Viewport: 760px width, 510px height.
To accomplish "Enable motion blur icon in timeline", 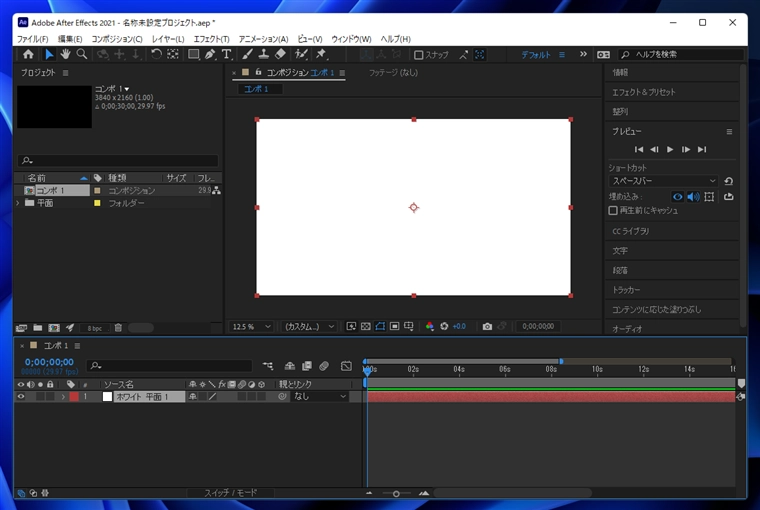I will tap(324, 366).
